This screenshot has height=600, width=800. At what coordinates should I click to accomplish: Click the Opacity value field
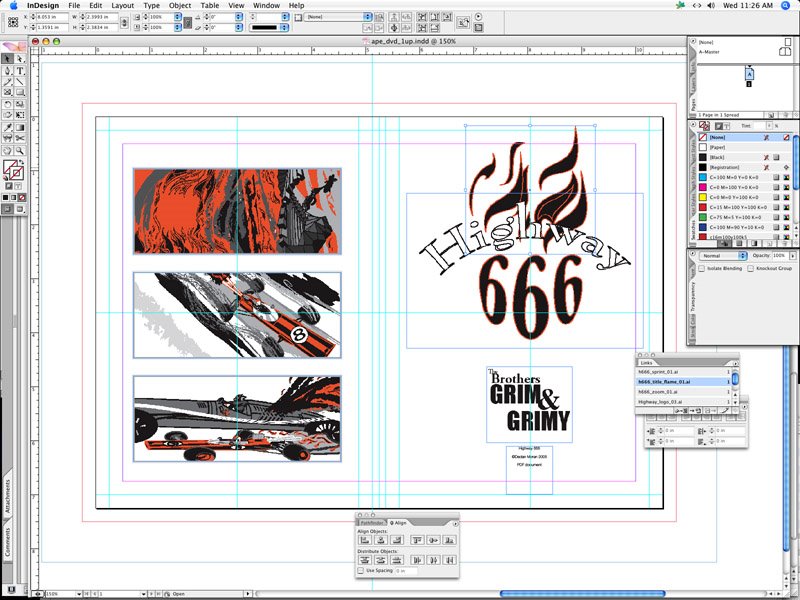pos(780,255)
